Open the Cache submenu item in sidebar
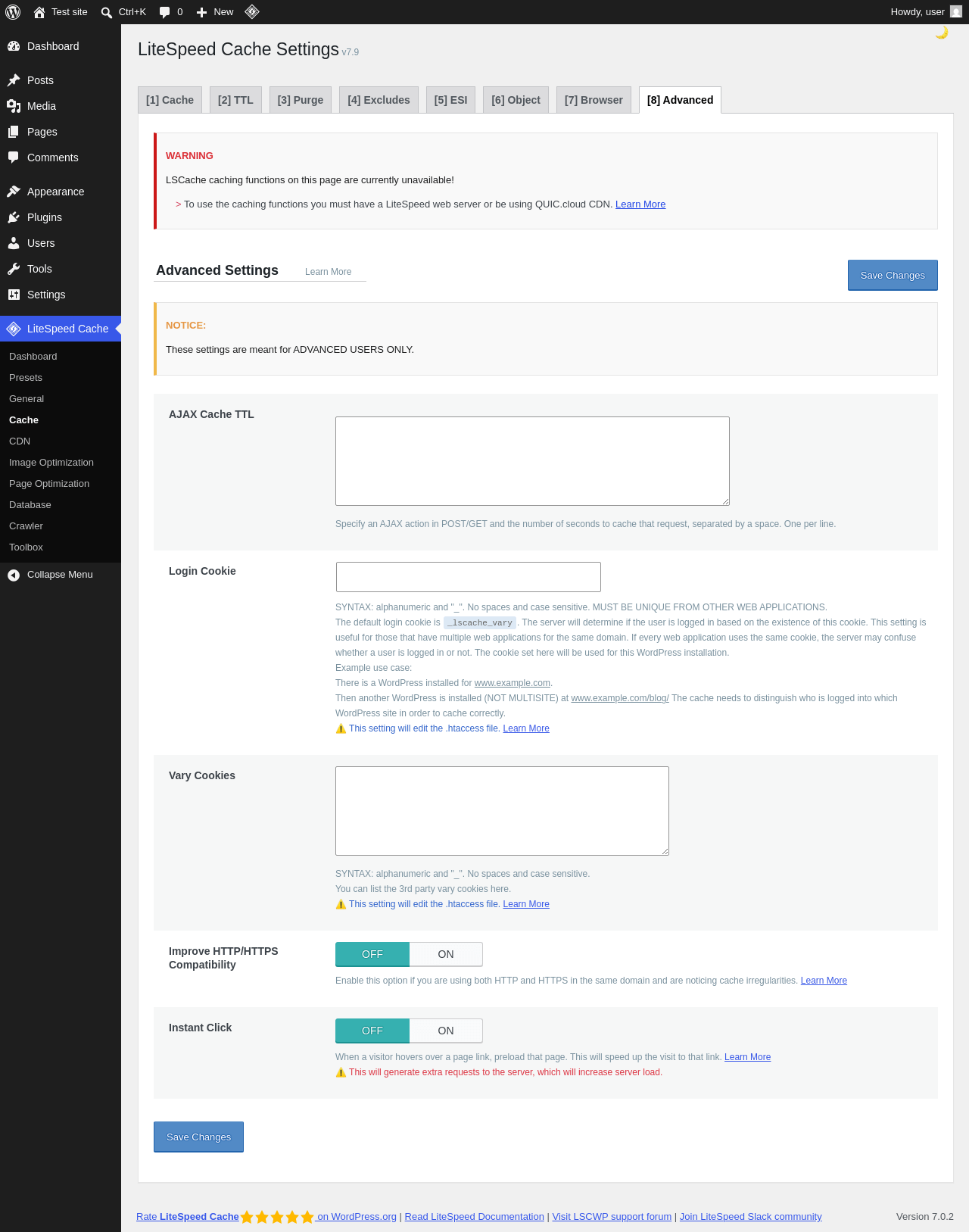The width and height of the screenshot is (969, 1232). [23, 420]
